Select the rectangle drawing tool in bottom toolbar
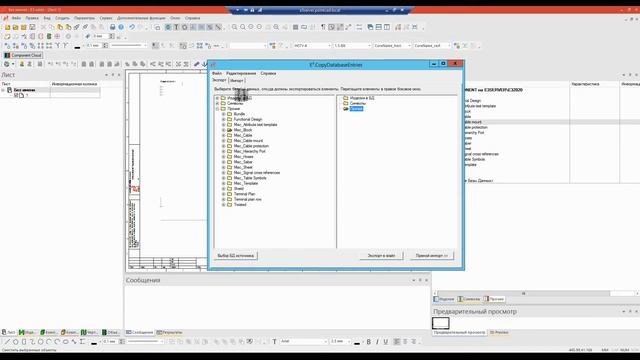This screenshot has width=640, height=360. click(x=24, y=342)
